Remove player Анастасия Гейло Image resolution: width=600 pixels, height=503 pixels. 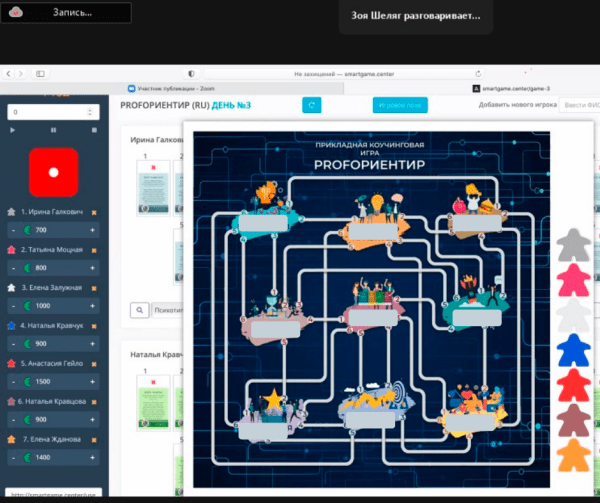(x=94, y=364)
